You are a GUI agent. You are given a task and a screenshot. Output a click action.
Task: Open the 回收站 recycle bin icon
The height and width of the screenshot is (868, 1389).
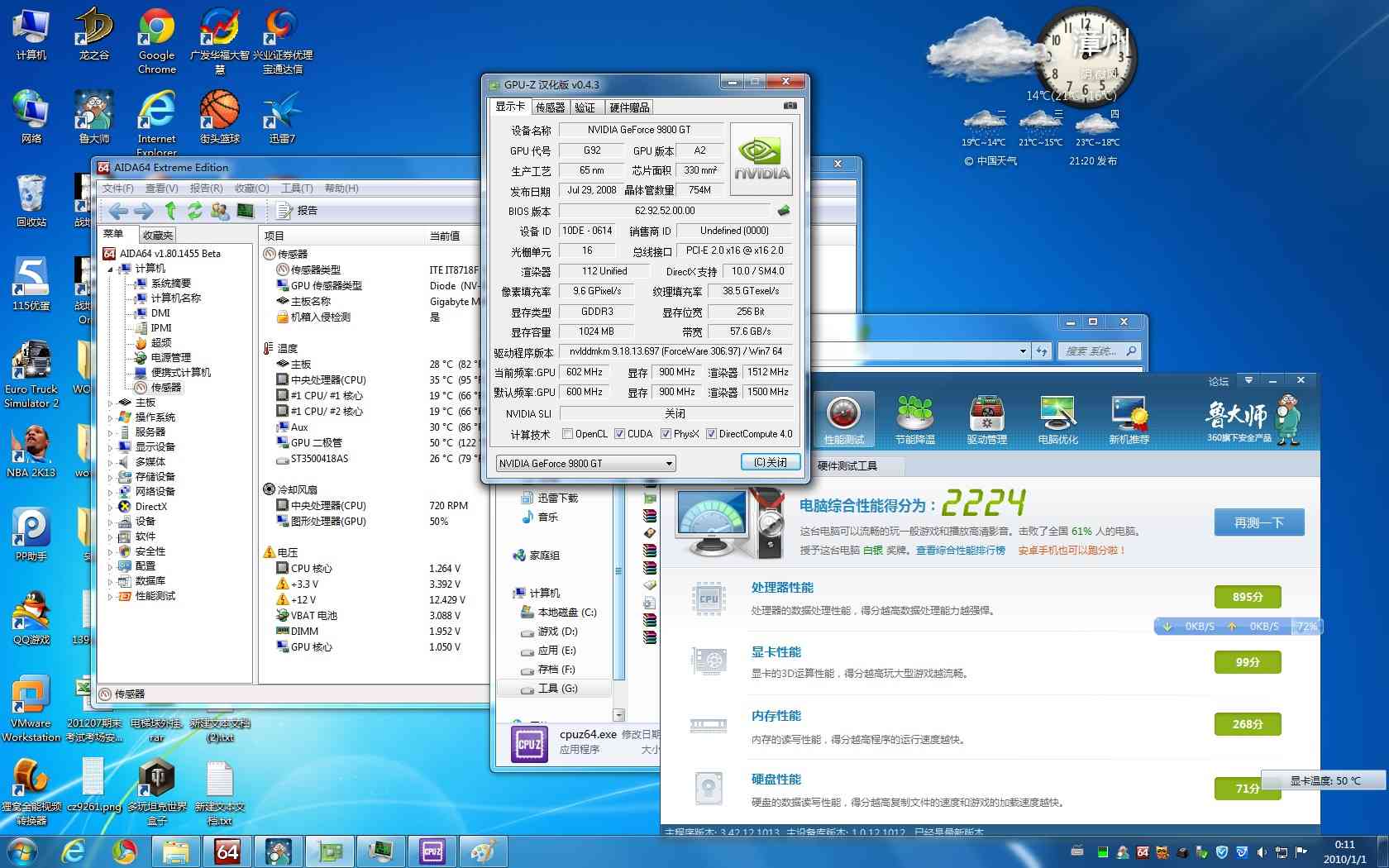[x=31, y=201]
